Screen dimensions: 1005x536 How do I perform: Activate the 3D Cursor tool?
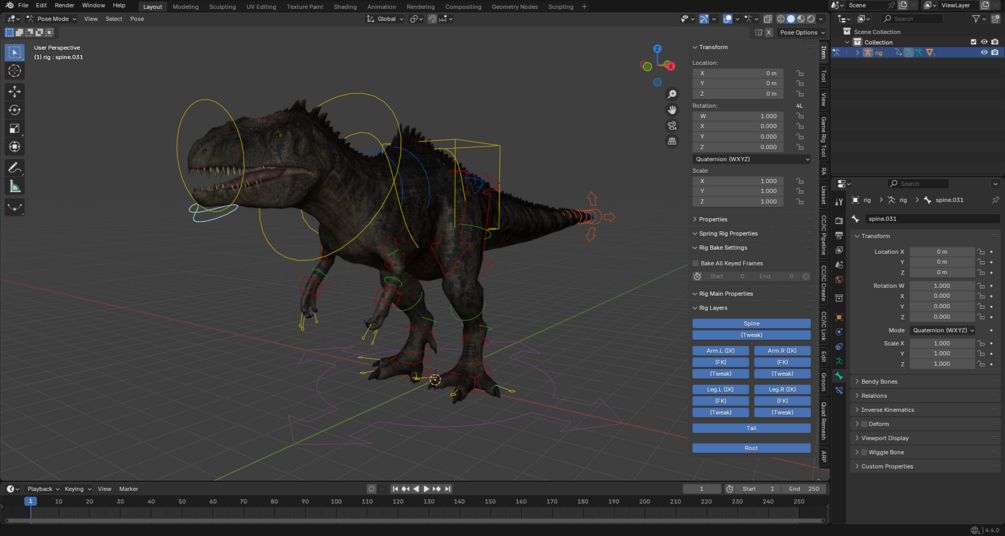(x=15, y=71)
